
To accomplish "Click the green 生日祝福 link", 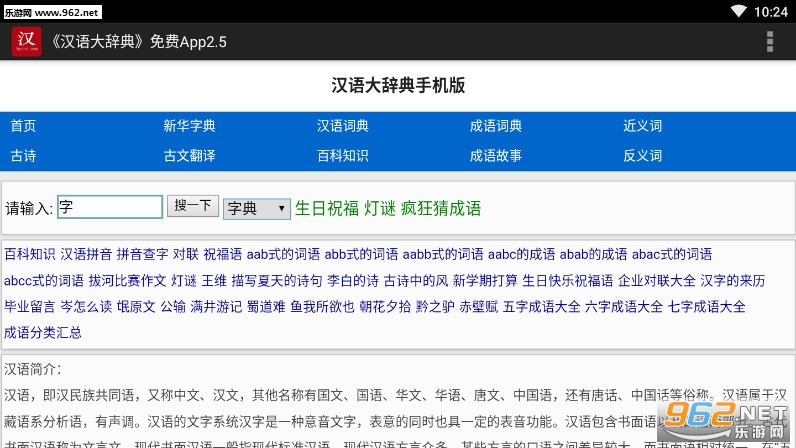I will tap(327, 208).
